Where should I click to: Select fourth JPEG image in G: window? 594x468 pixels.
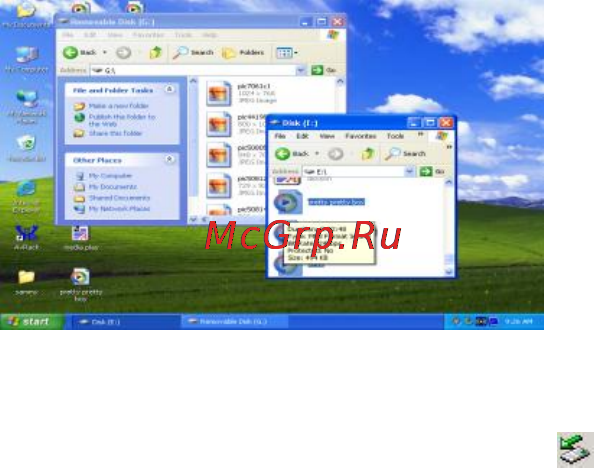tap(219, 186)
